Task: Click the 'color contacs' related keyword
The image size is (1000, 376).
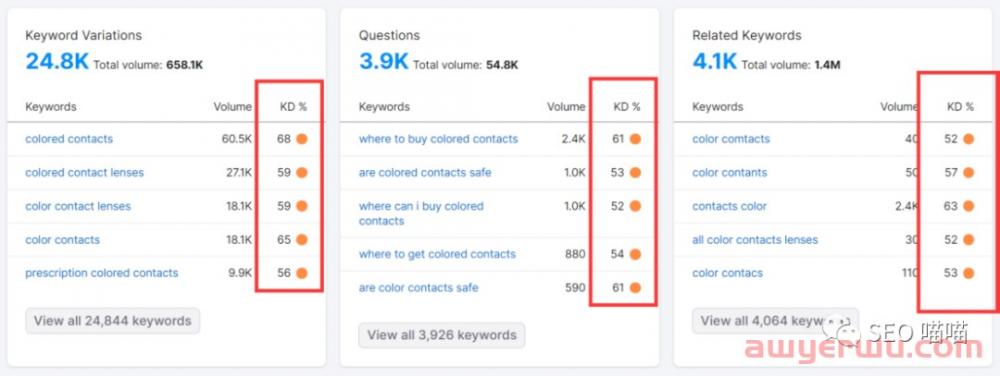Action: [727, 273]
